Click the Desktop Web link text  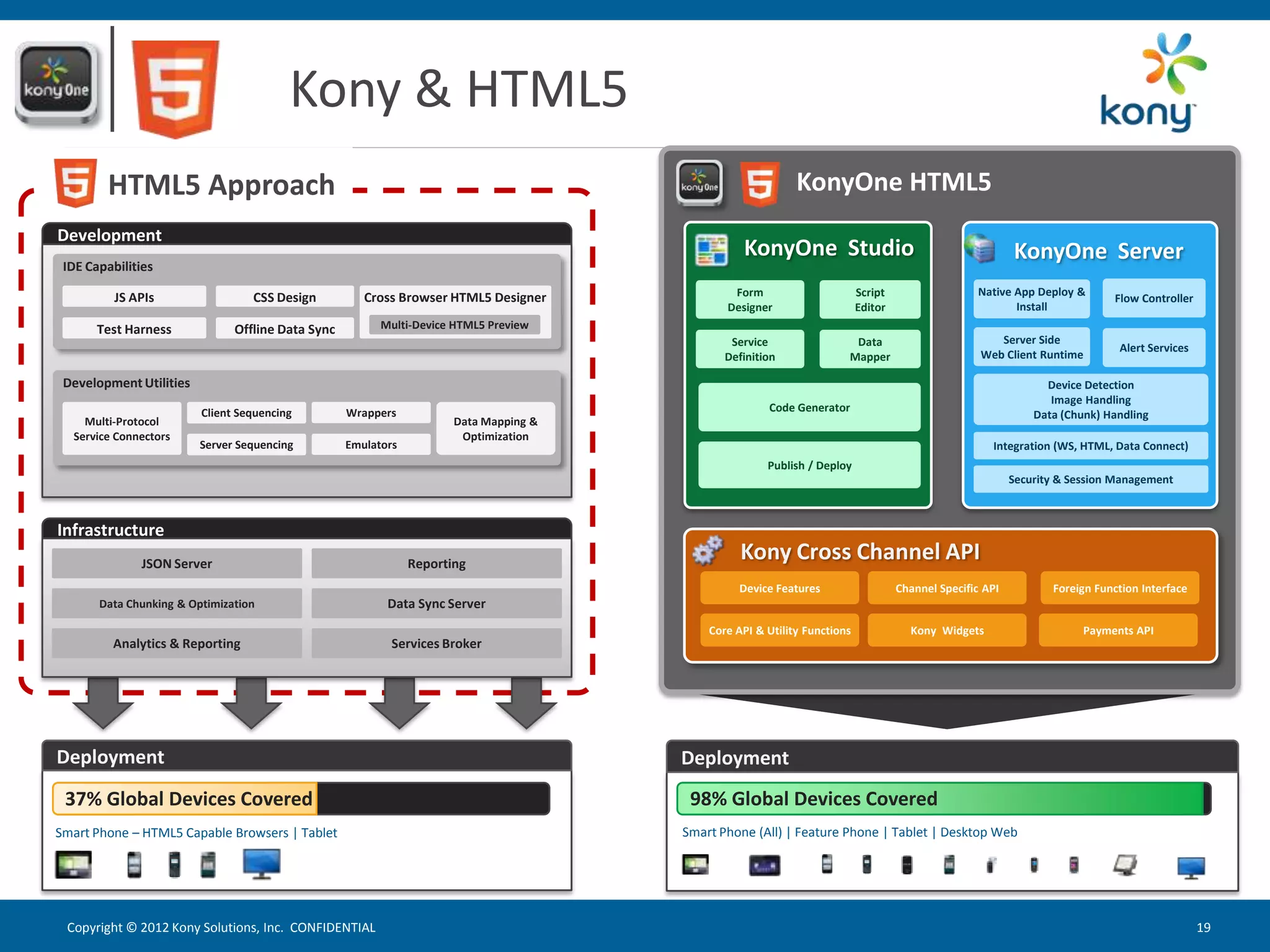click(978, 832)
